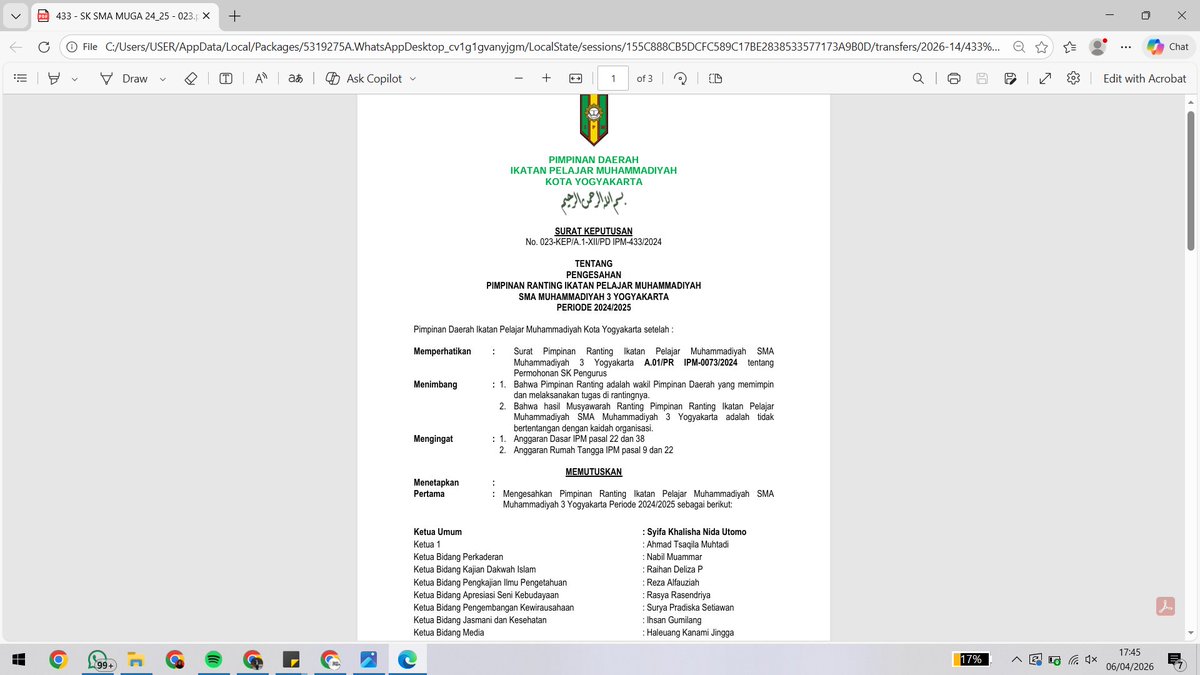The image size is (1200, 675).
Task: Open WhatsApp from the taskbar
Action: [98, 660]
